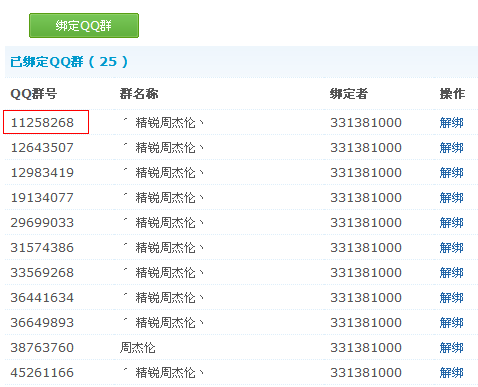Click binder 331381000 in row 36441634
Image resolution: width=478 pixels, height=387 pixels.
click(366, 298)
